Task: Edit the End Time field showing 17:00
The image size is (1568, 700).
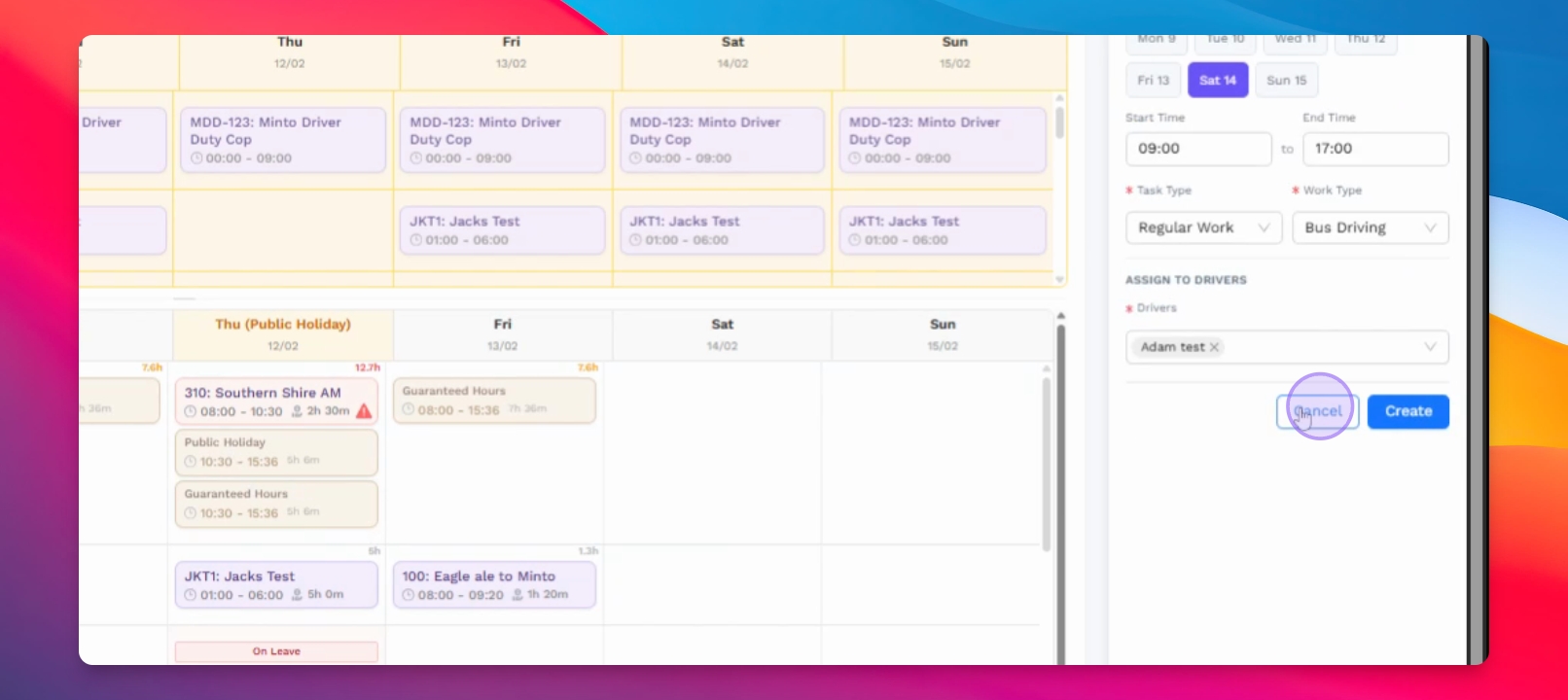Action: [x=1375, y=149]
